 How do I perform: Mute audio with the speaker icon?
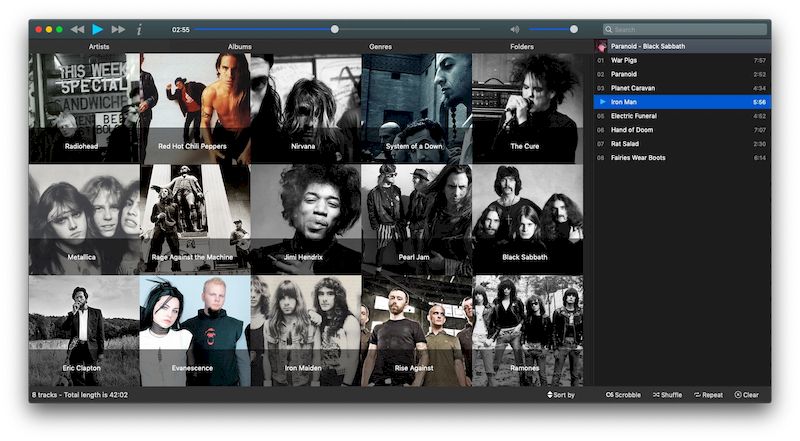pos(515,30)
